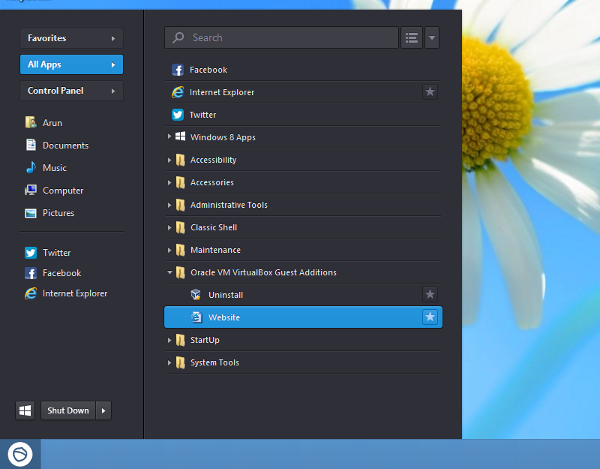Click the Arun user folder icon
600x469 pixels.
pos(31,122)
